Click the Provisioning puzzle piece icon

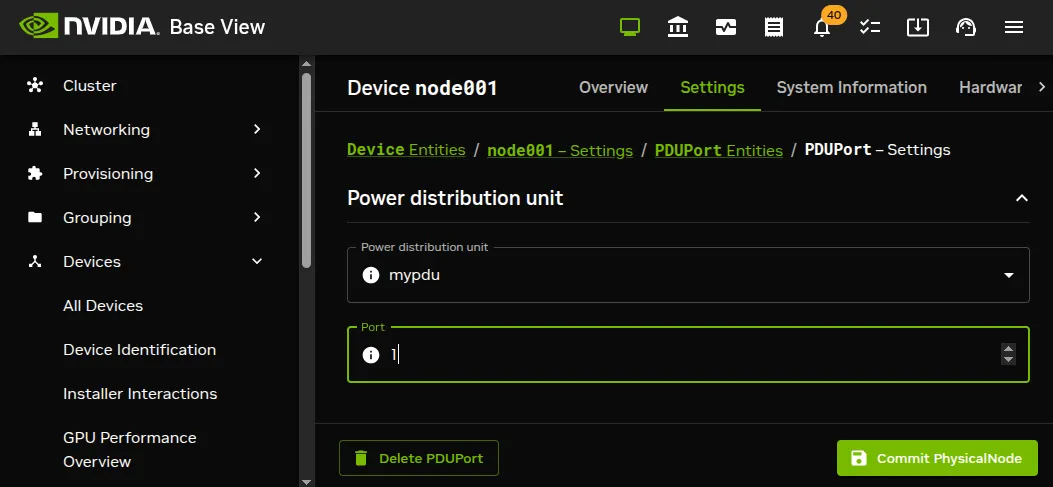35,173
